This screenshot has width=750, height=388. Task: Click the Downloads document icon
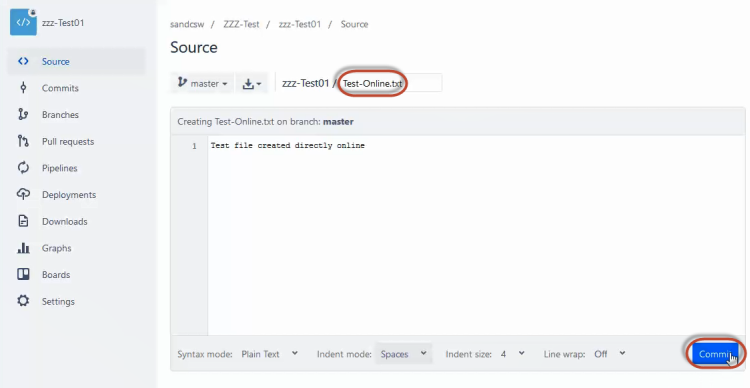(23, 221)
